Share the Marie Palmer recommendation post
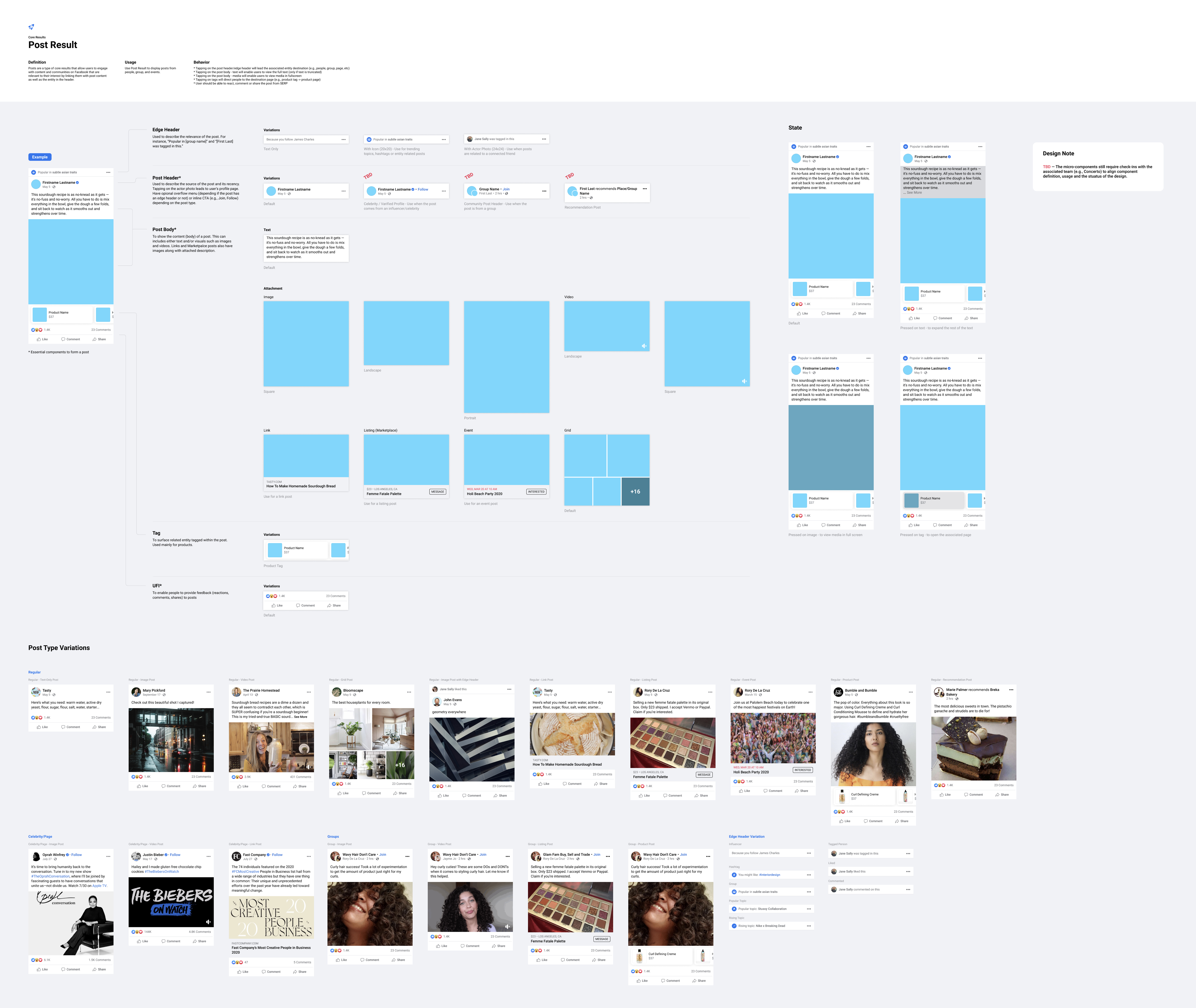The height and width of the screenshot is (1008, 1196). pos(1002,795)
